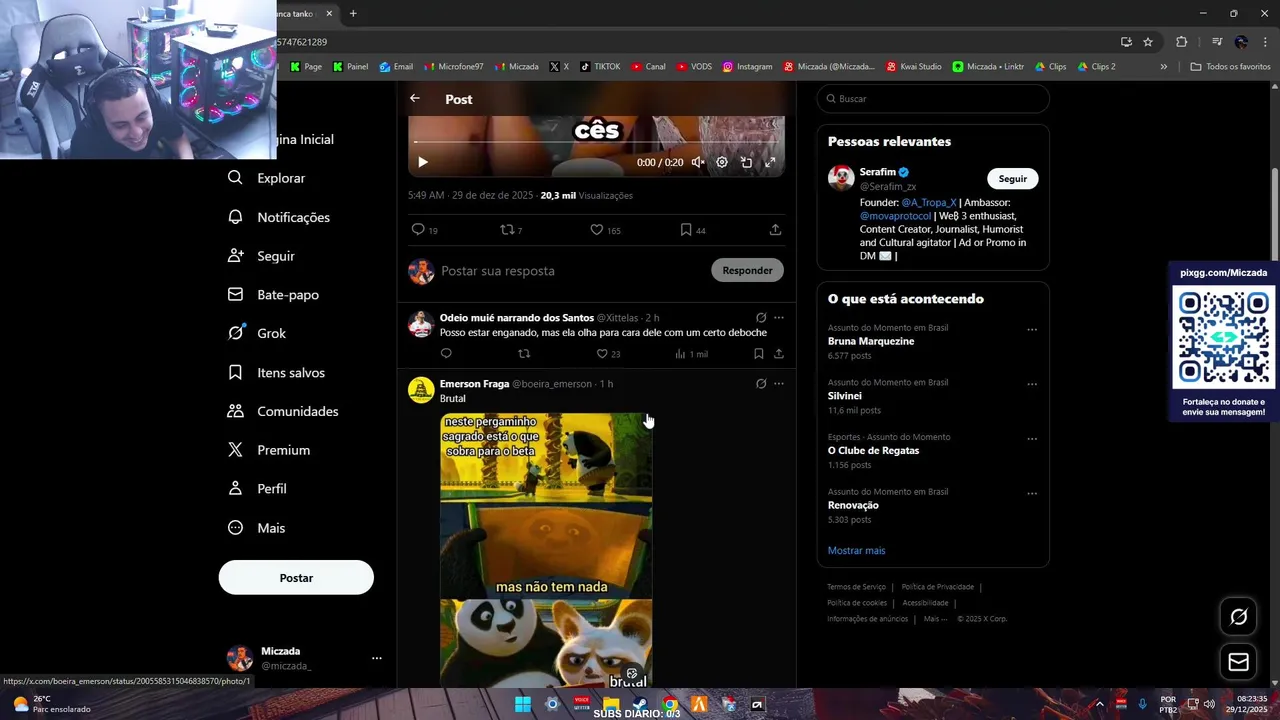Viewport: 1280px width, 720px height.
Task: Open the Instagram bookmark
Action: (747, 67)
